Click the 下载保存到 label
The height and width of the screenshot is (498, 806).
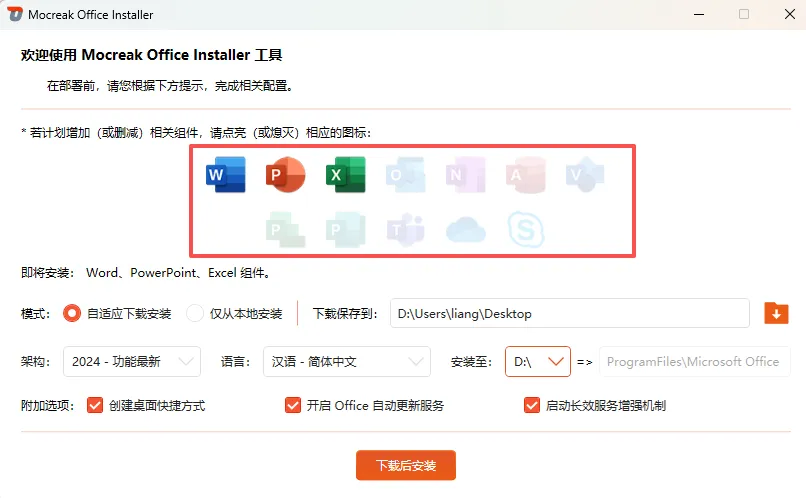(345, 313)
